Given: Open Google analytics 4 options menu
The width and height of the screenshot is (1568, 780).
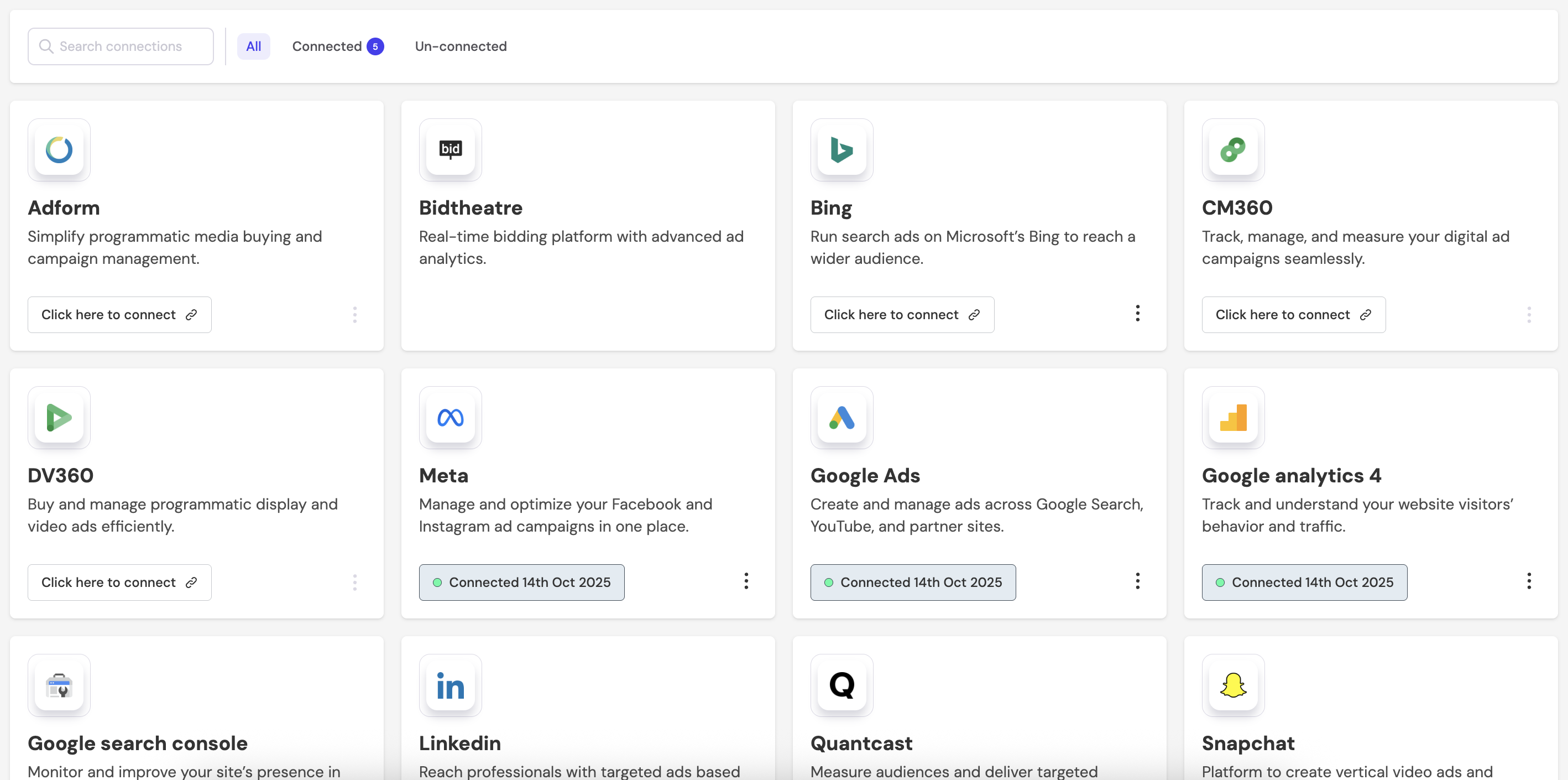Looking at the screenshot, I should coord(1528,581).
